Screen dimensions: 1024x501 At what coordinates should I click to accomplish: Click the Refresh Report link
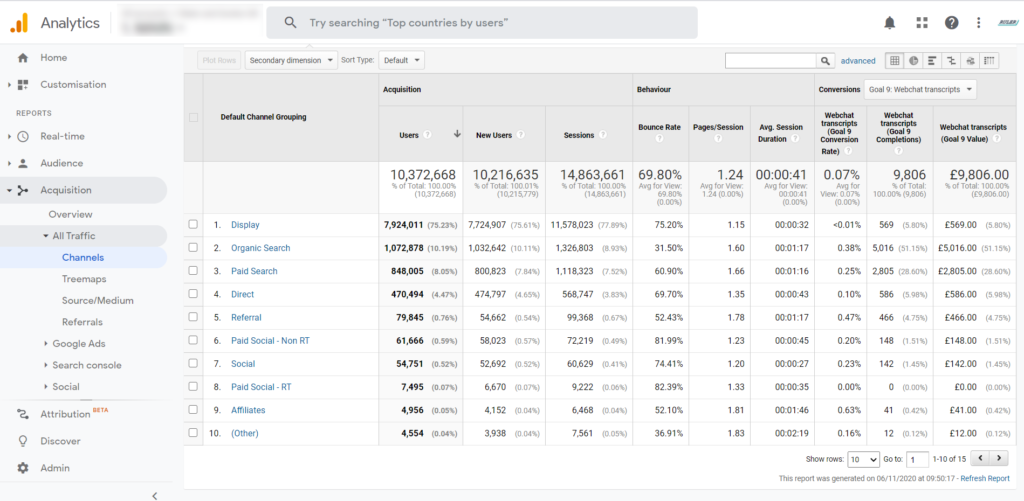coord(984,480)
